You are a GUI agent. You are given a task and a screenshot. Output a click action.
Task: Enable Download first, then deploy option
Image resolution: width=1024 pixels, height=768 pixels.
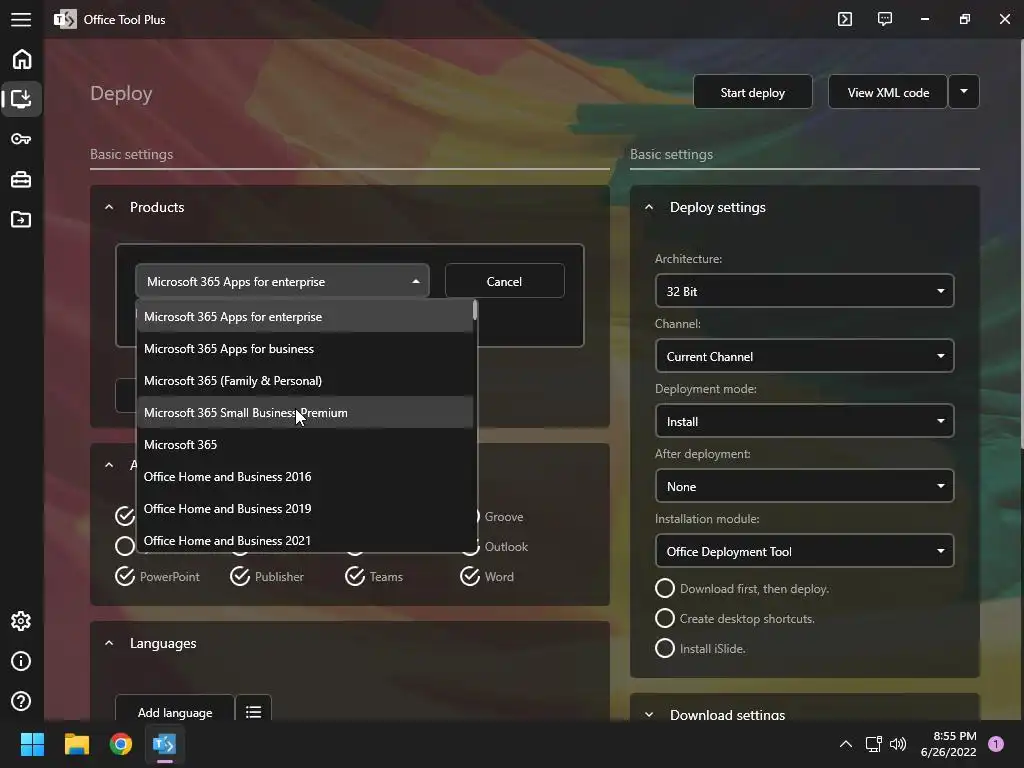665,588
